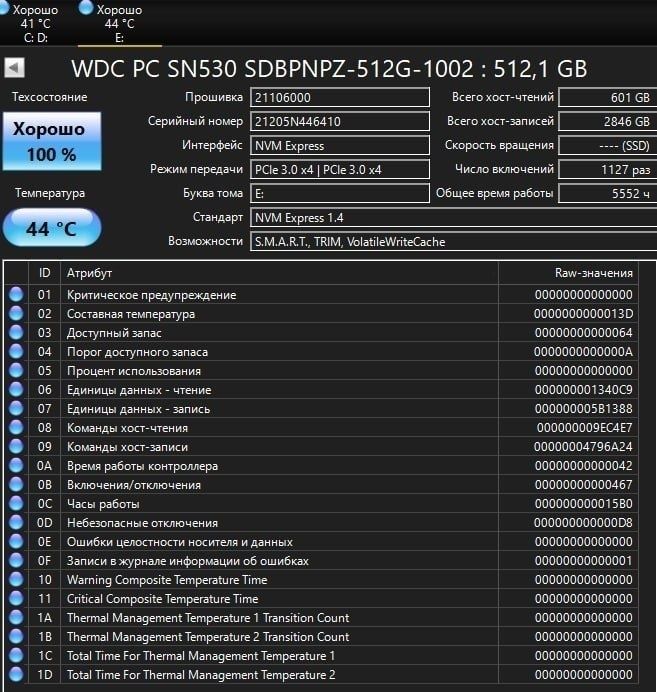Select Thermal Management Temperature 1 Transition Count text
Image resolution: width=657 pixels, height=692 pixels.
coord(208,617)
